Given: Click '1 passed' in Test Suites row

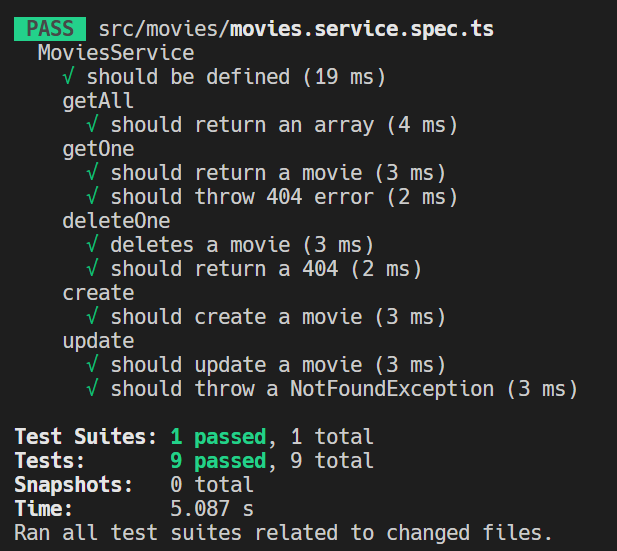Looking at the screenshot, I should tap(218, 437).
